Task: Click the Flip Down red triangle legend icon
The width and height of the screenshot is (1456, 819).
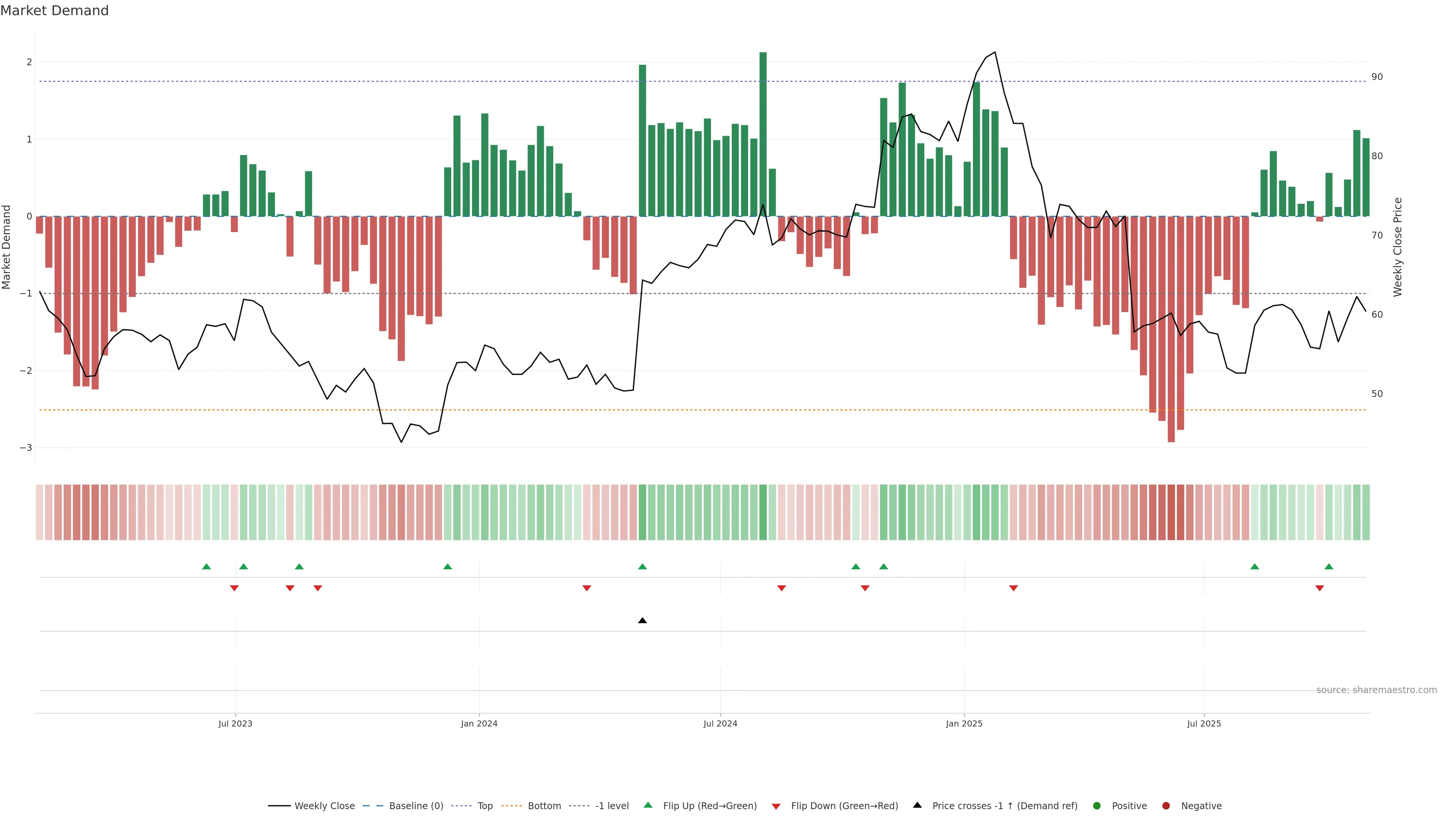Action: (776, 806)
